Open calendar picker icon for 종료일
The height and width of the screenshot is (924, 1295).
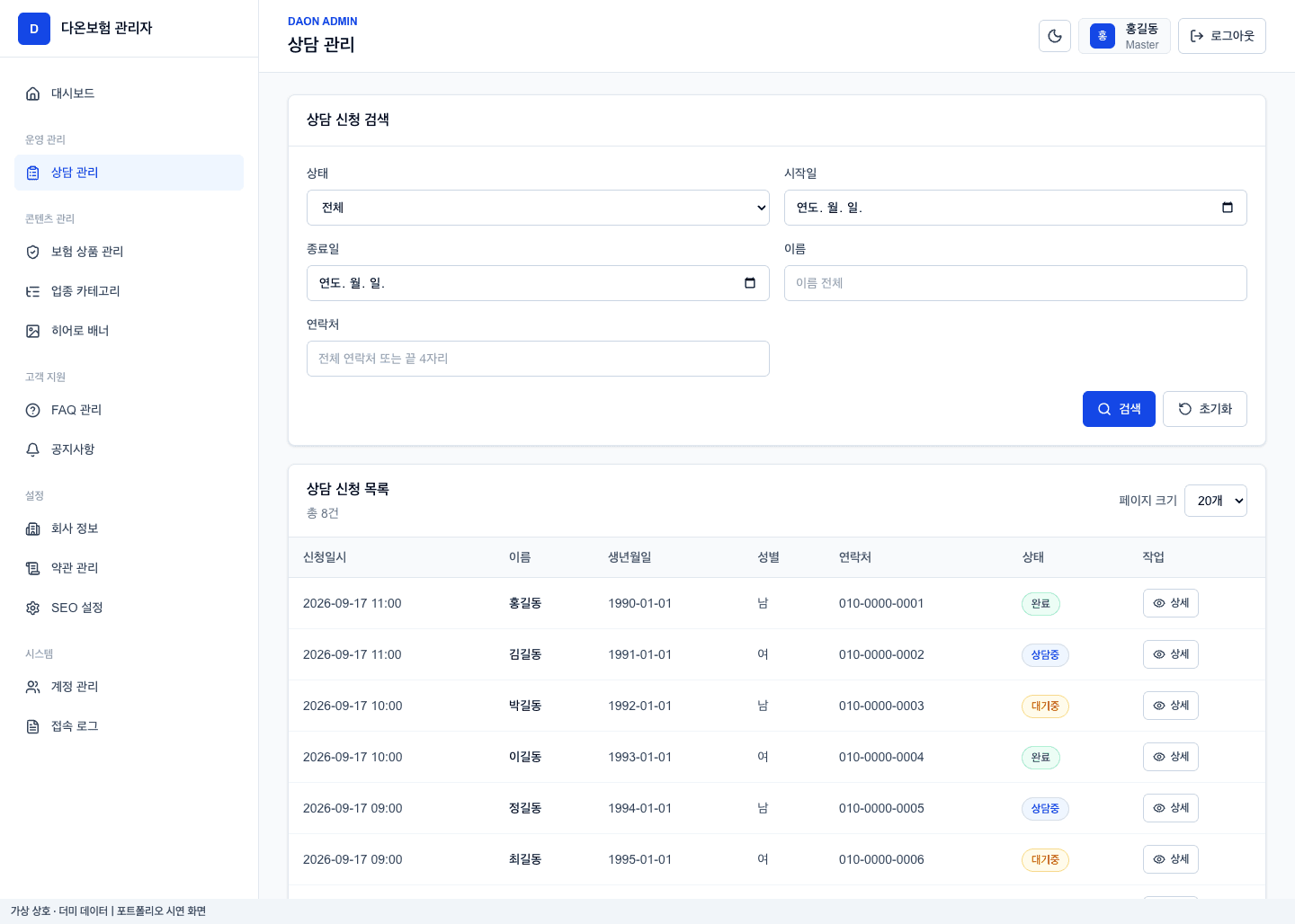(x=750, y=283)
